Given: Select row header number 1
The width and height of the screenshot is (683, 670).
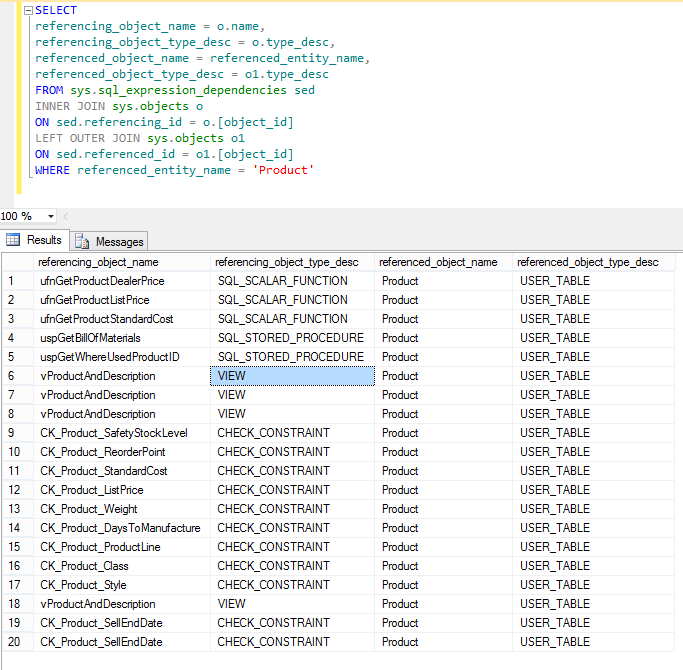Looking at the screenshot, I should coord(17,281).
